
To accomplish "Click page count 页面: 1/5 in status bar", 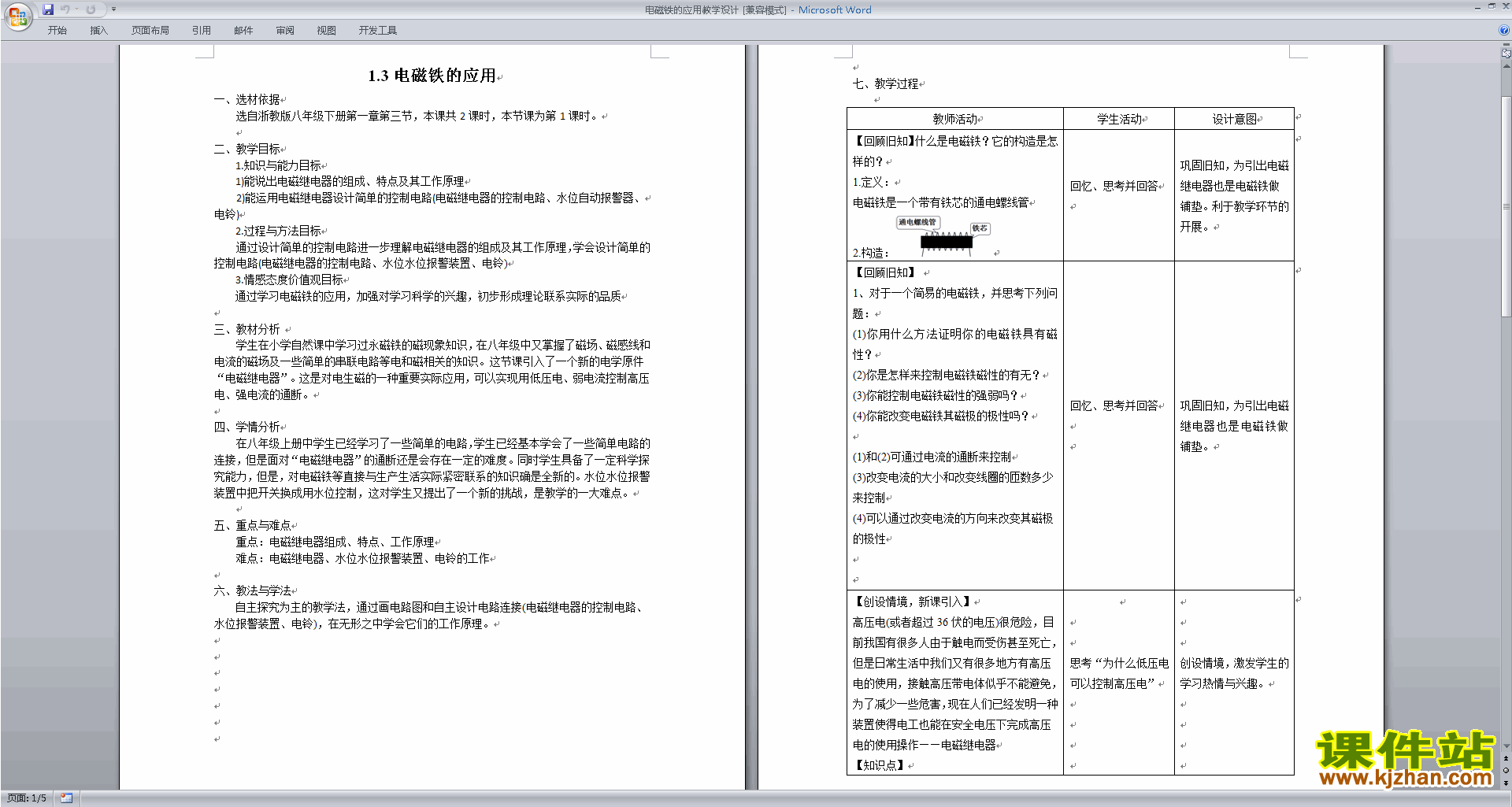I will (27, 798).
